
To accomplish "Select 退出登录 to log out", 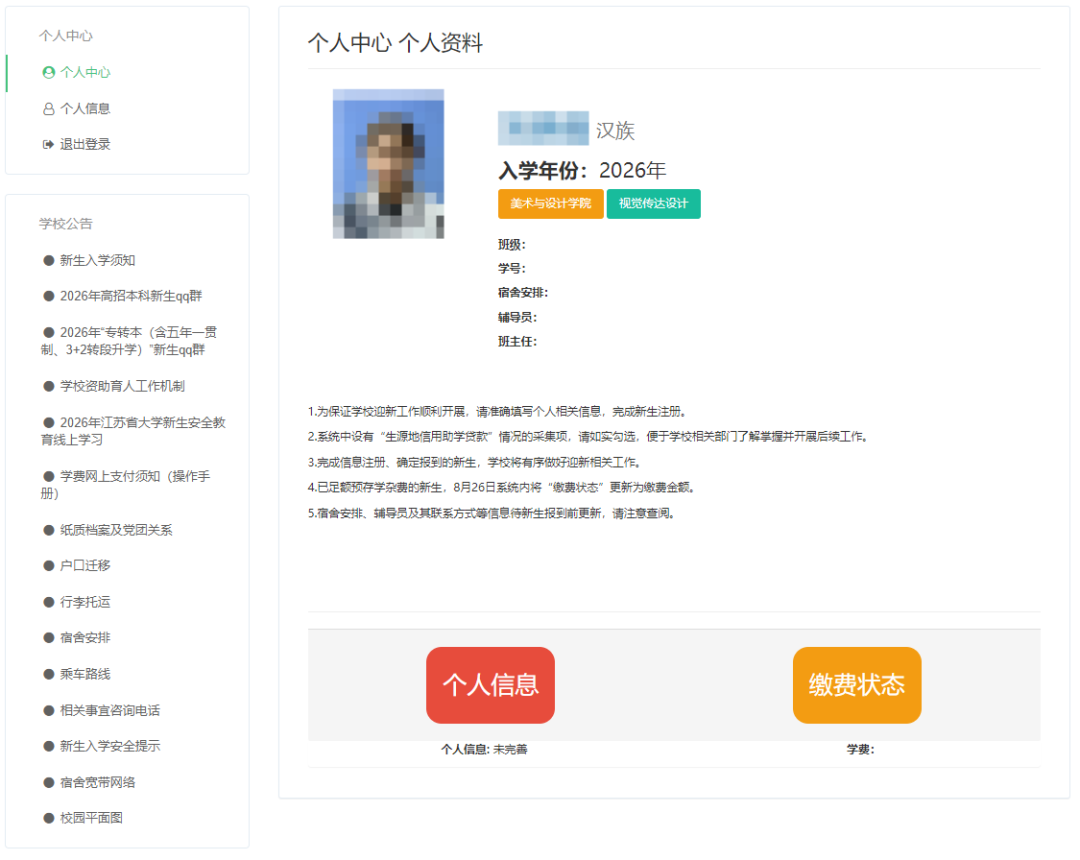I will 85,145.
